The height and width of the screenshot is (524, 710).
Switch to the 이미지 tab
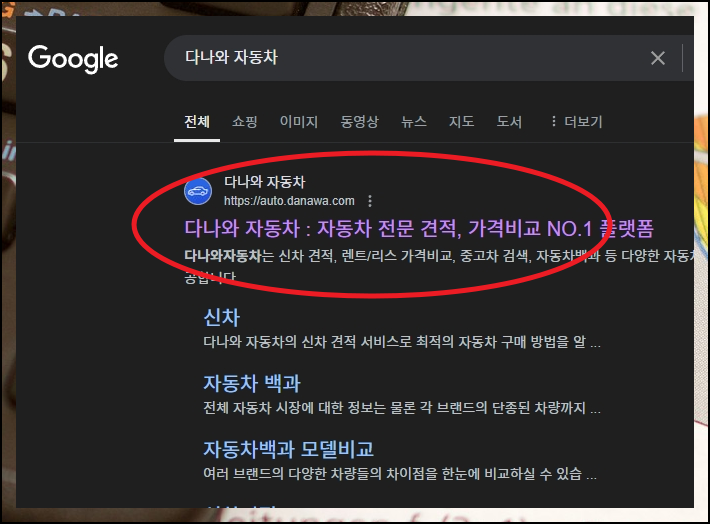coord(299,121)
